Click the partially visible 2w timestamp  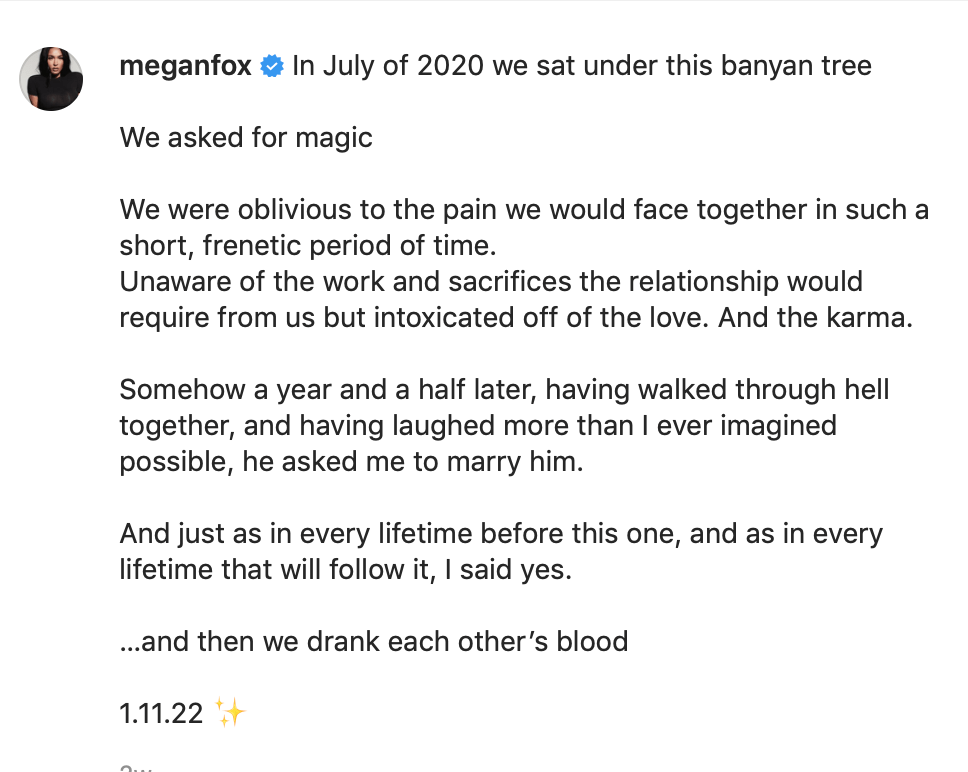coord(135,768)
